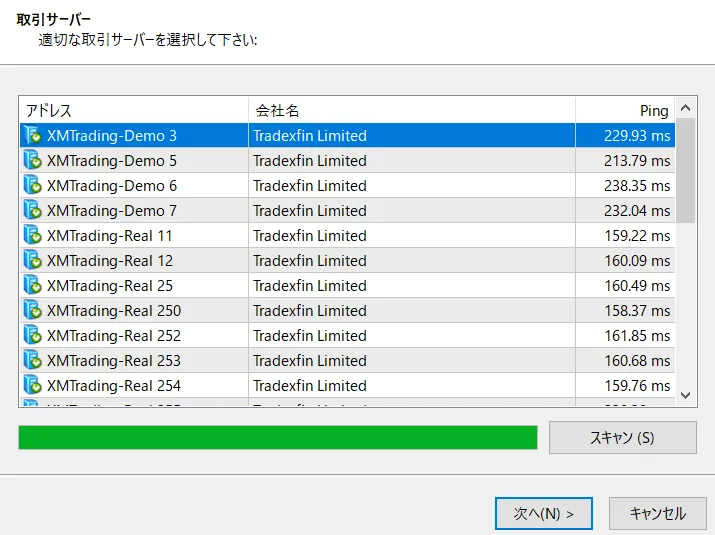Select the XMTrading-Demo 6 server name
The width and height of the screenshot is (715, 535).
coord(112,186)
